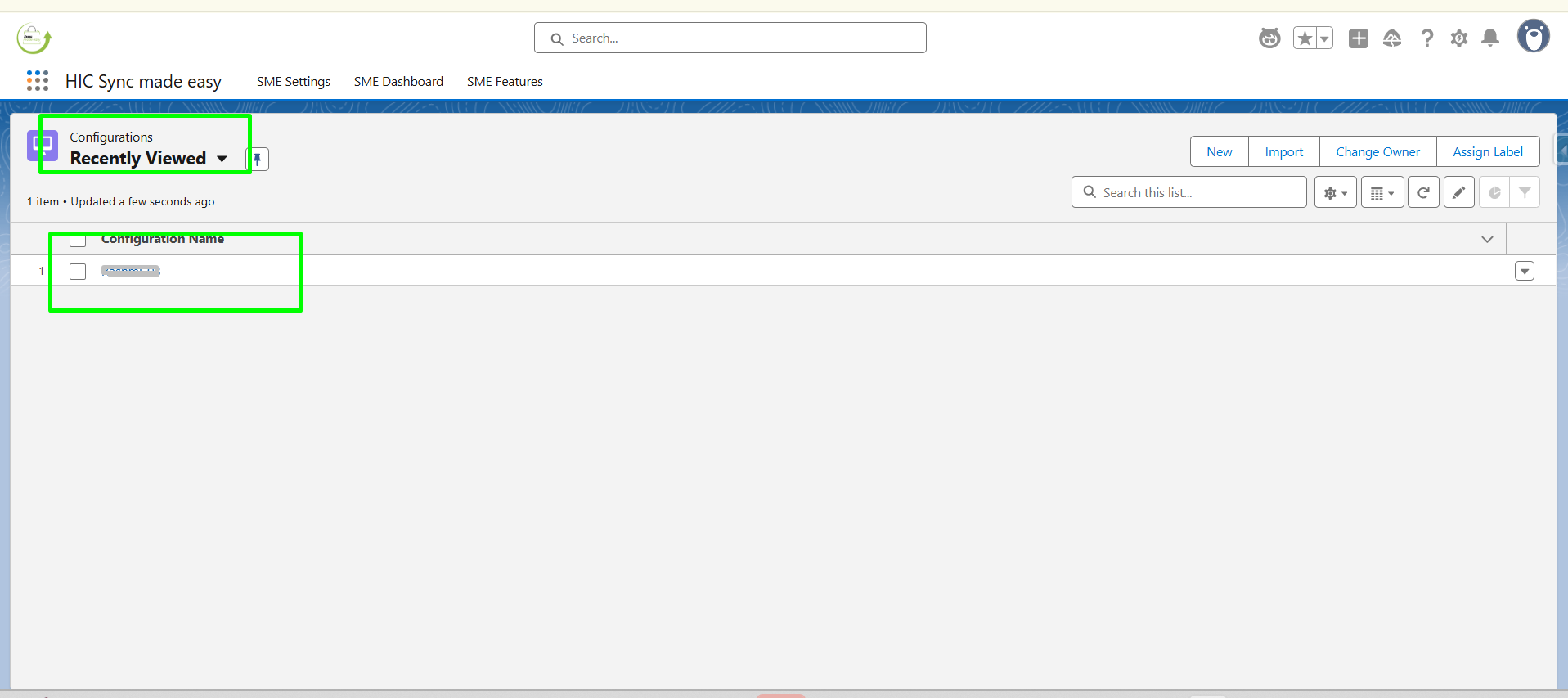Click the '1 item' status text

coord(43,201)
